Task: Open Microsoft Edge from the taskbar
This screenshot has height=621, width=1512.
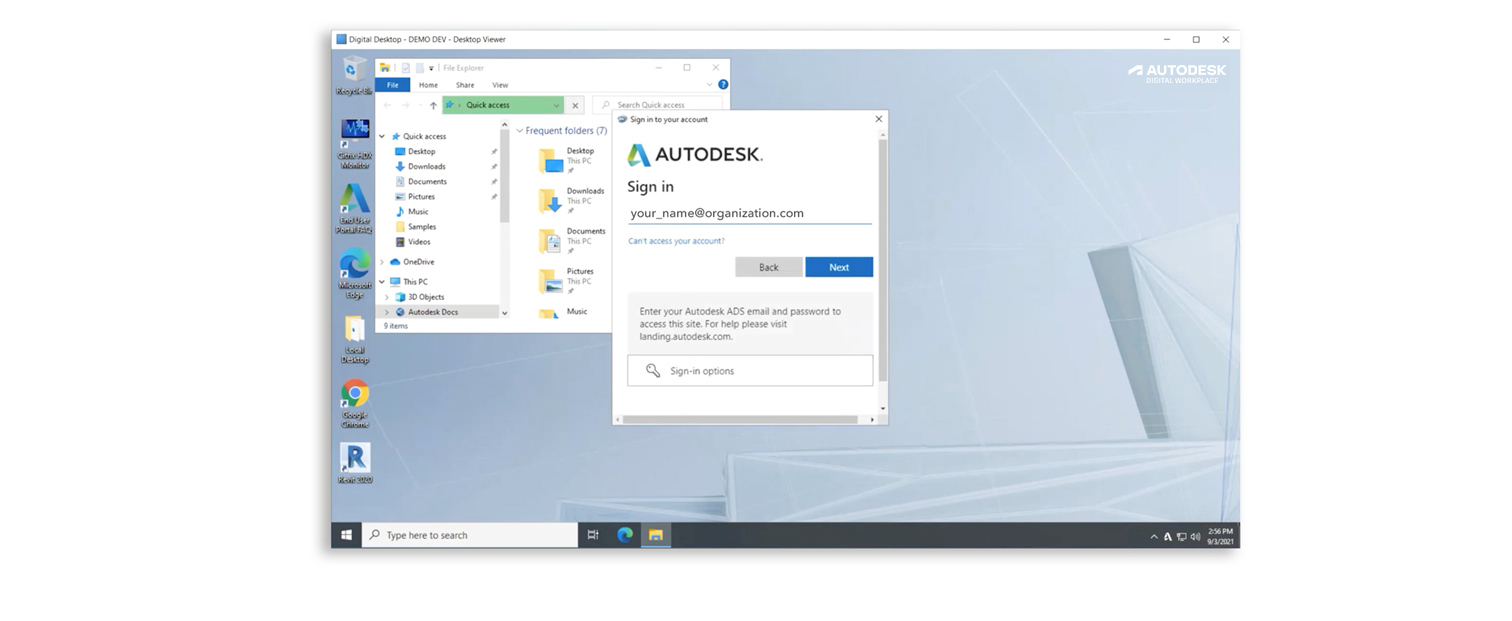Action: pos(625,535)
